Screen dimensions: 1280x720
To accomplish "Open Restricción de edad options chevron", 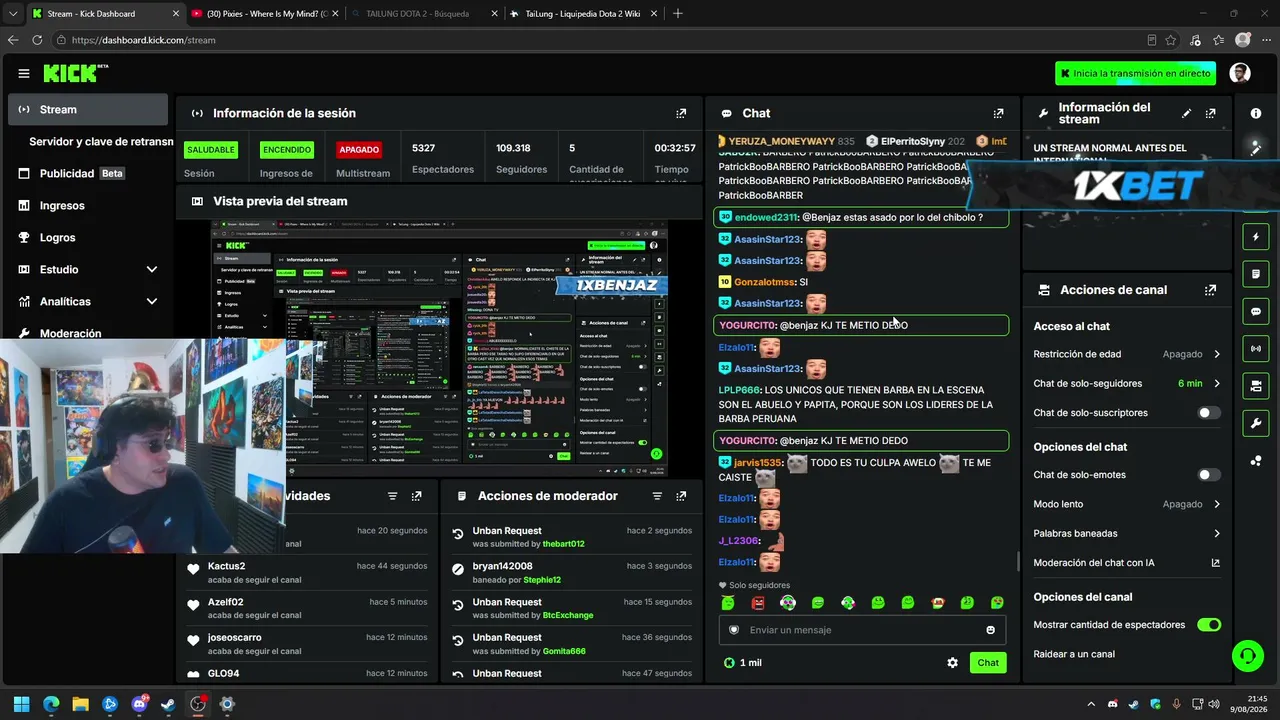I will [x=1217, y=354].
